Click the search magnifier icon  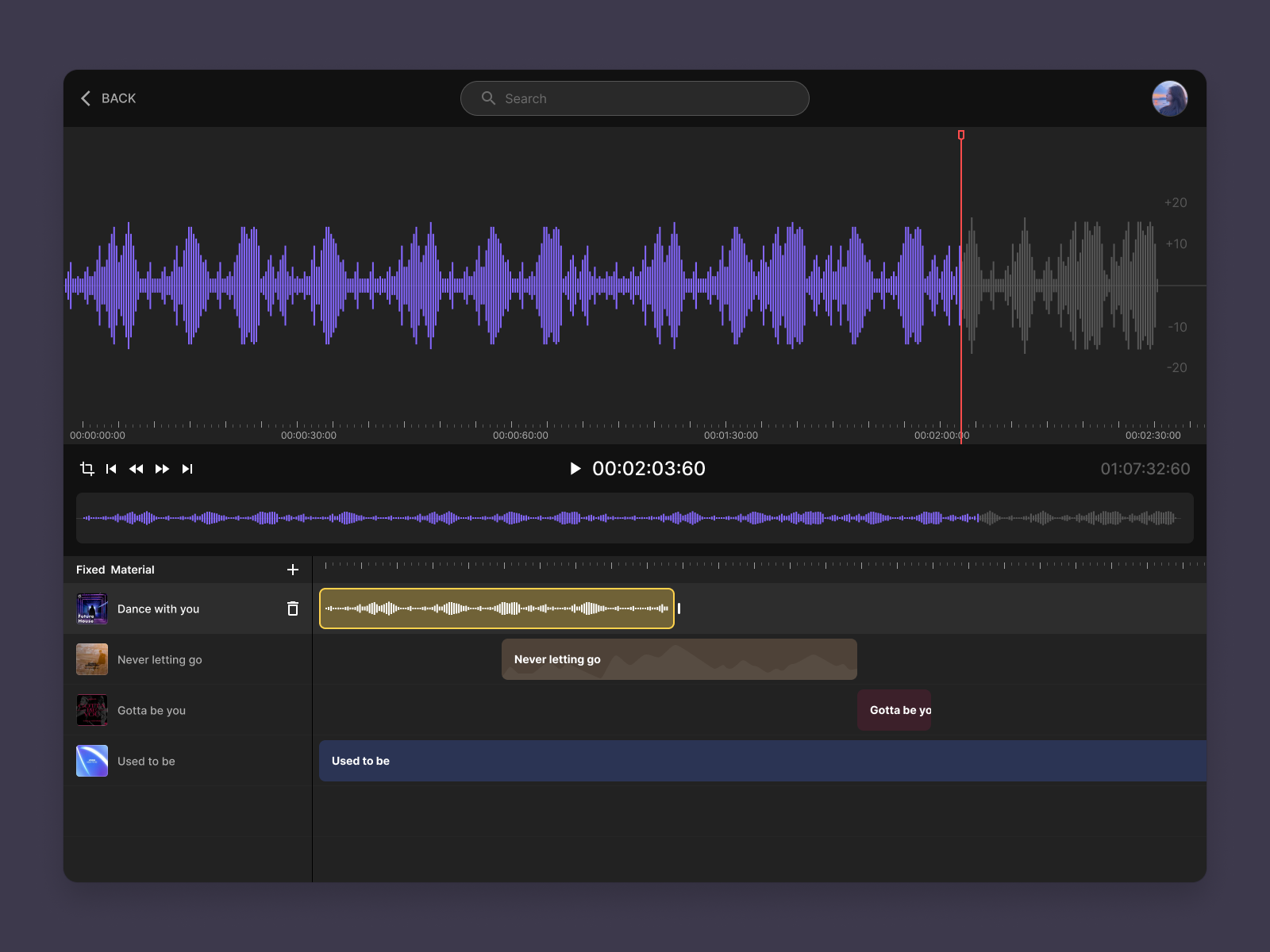[490, 98]
